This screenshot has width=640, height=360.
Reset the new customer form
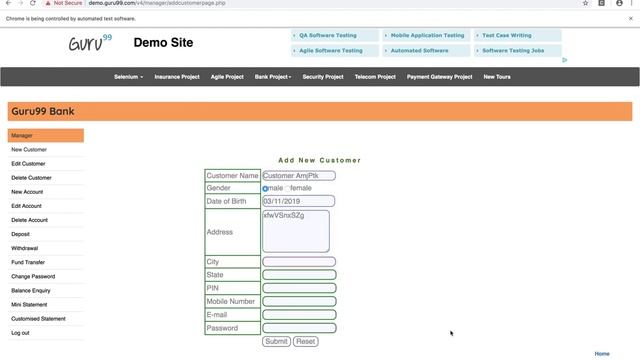pos(306,341)
